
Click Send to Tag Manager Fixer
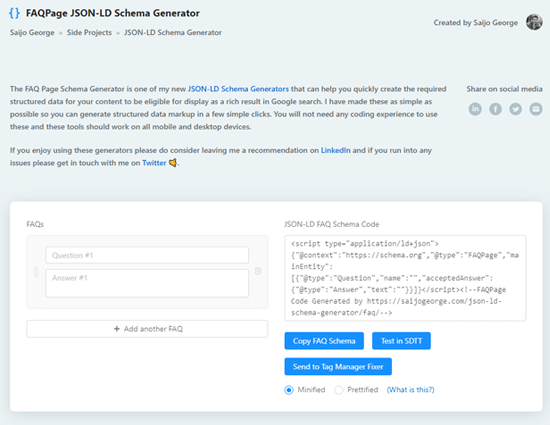click(x=338, y=366)
